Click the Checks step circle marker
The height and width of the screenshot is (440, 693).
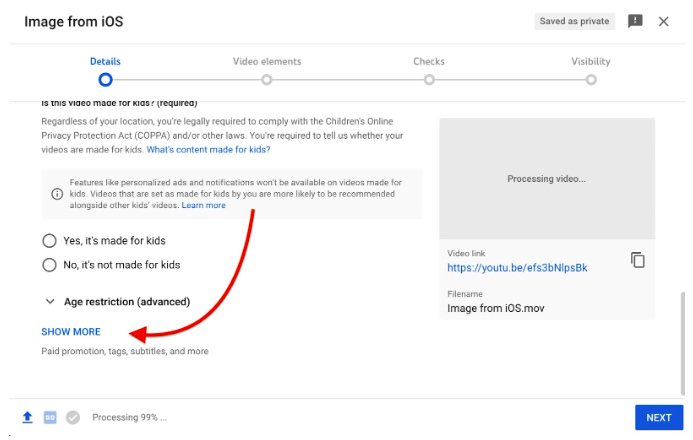[x=429, y=80]
